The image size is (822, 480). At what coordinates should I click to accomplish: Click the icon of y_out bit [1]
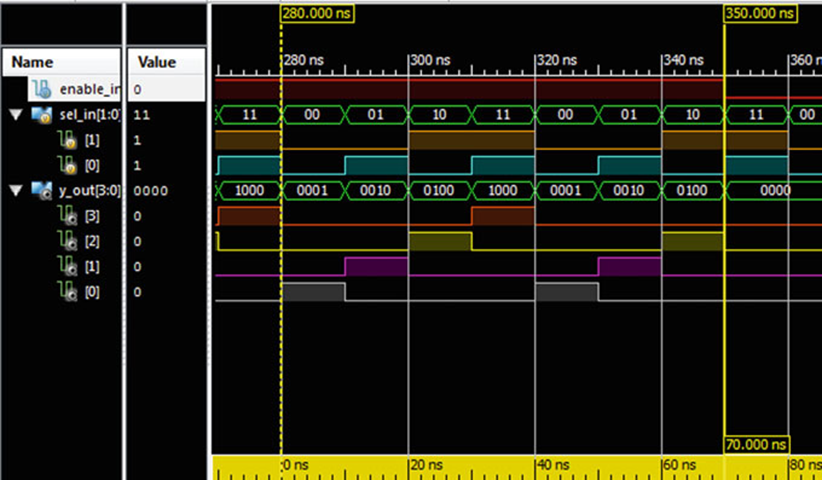click(68, 267)
